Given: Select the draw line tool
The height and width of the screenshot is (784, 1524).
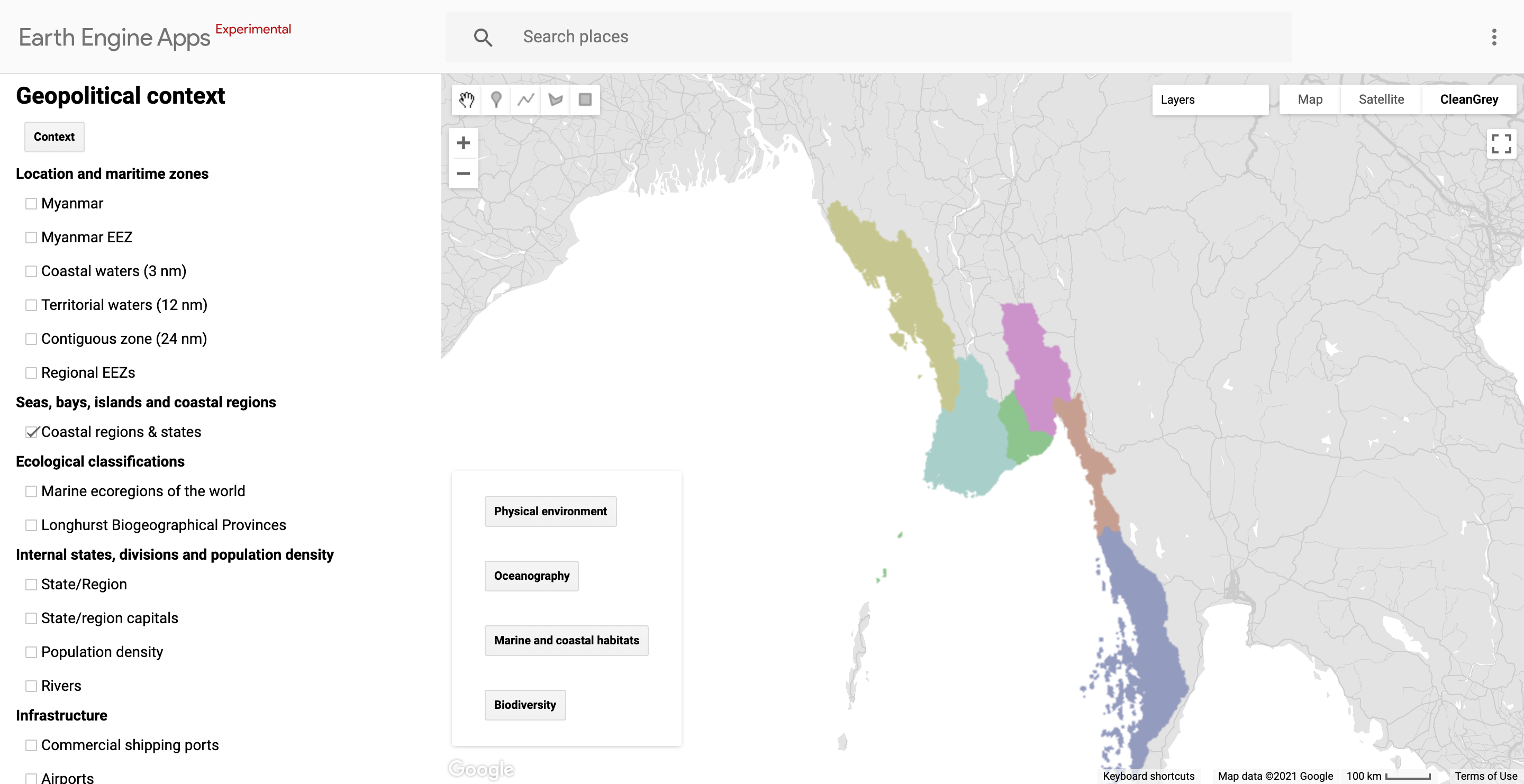Looking at the screenshot, I should [526, 99].
